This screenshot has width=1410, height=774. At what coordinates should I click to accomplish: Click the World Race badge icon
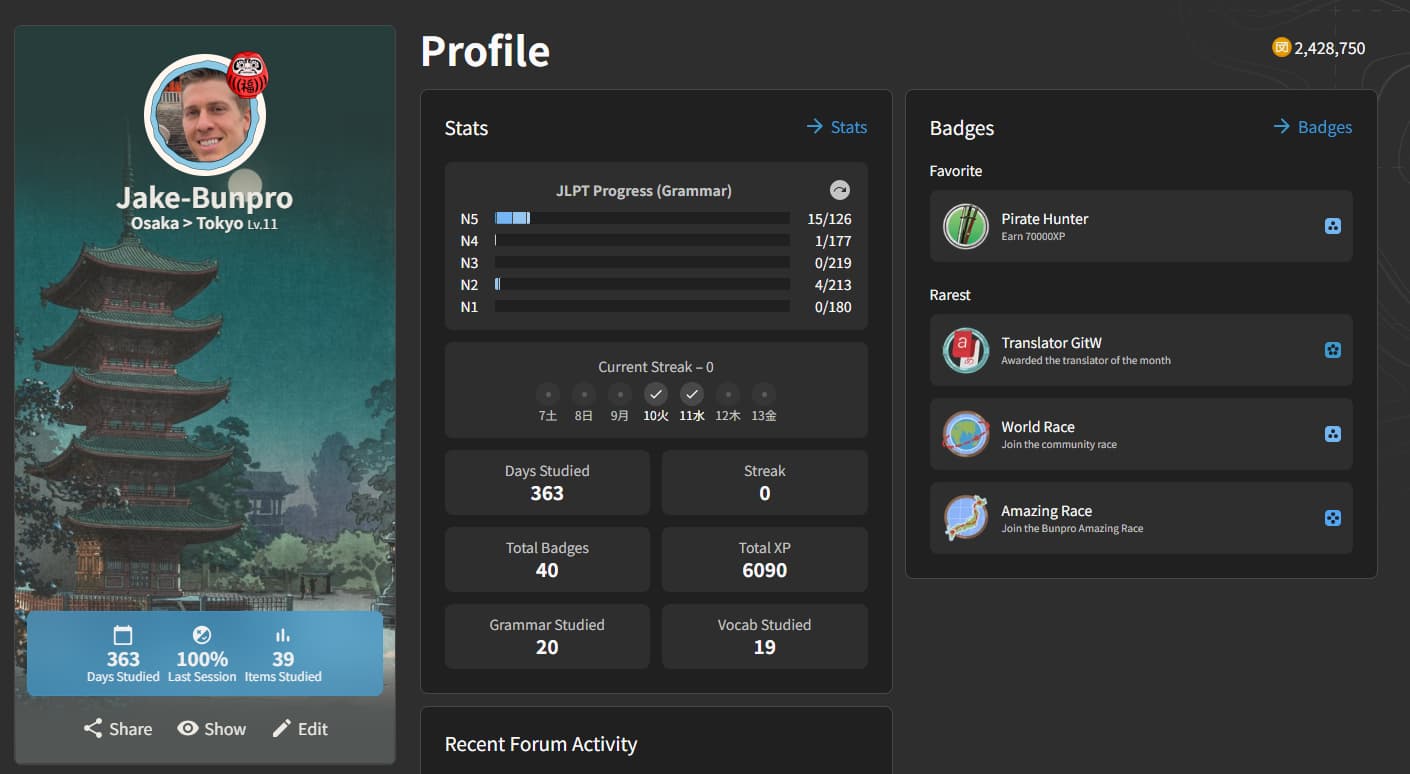966,434
